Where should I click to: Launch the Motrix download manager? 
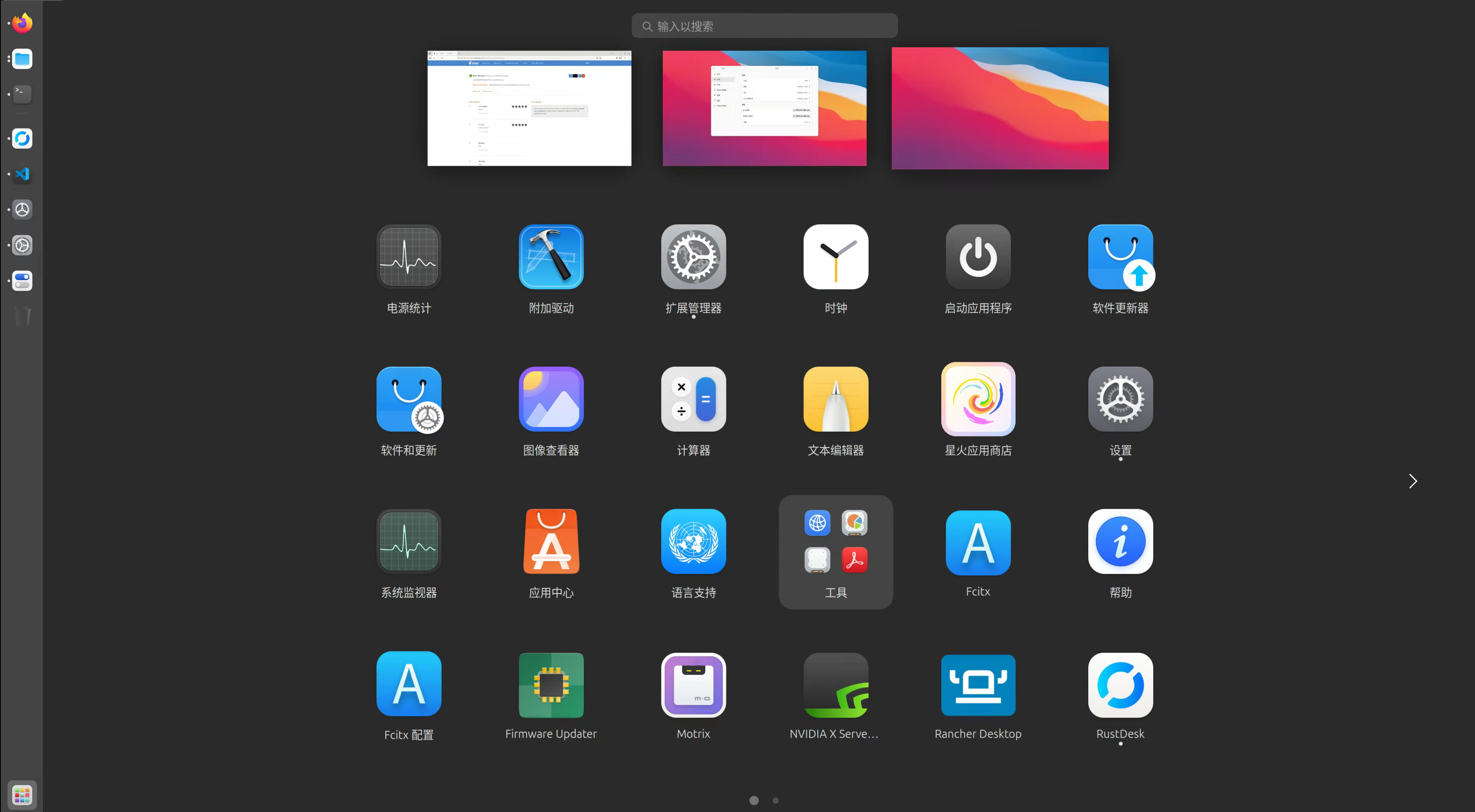pos(693,684)
